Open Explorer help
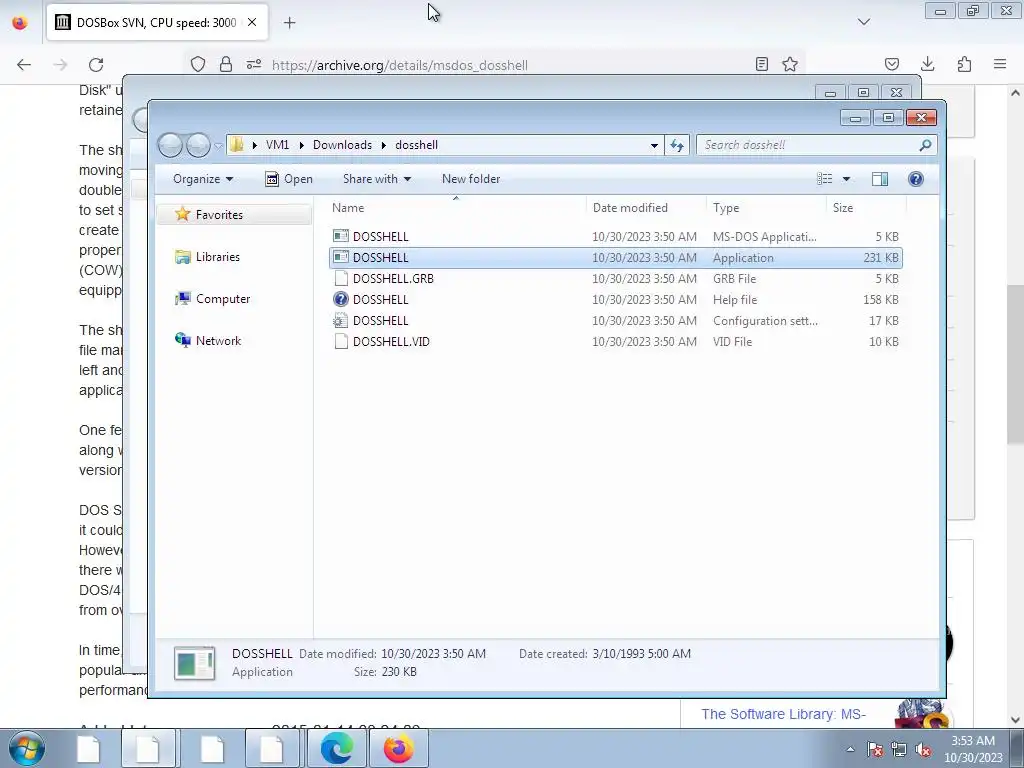This screenshot has width=1024, height=768. (x=916, y=179)
